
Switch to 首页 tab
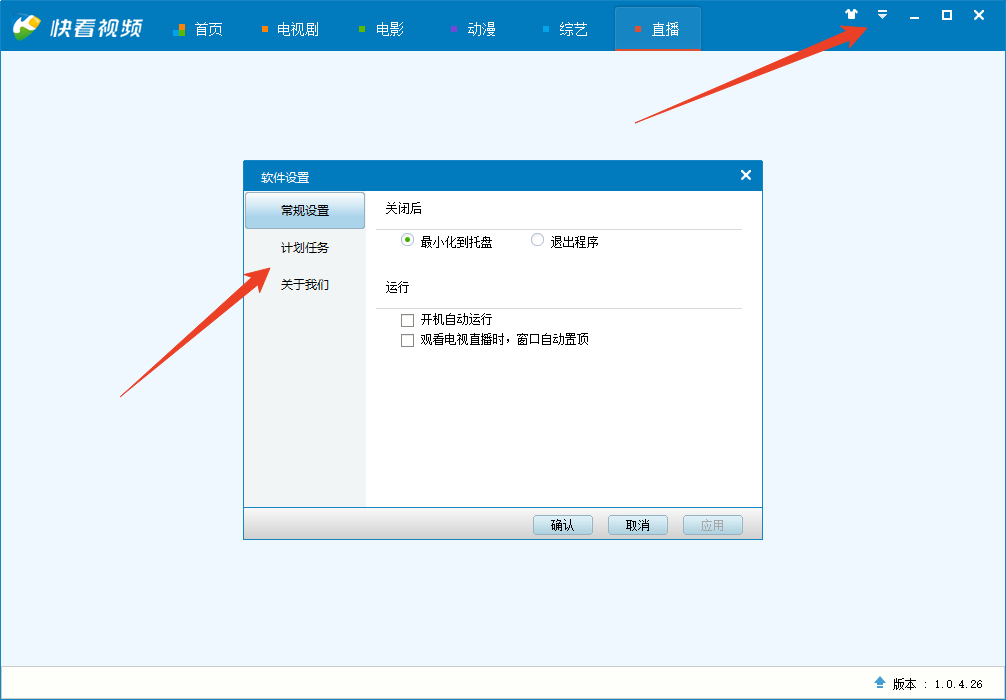coord(198,29)
